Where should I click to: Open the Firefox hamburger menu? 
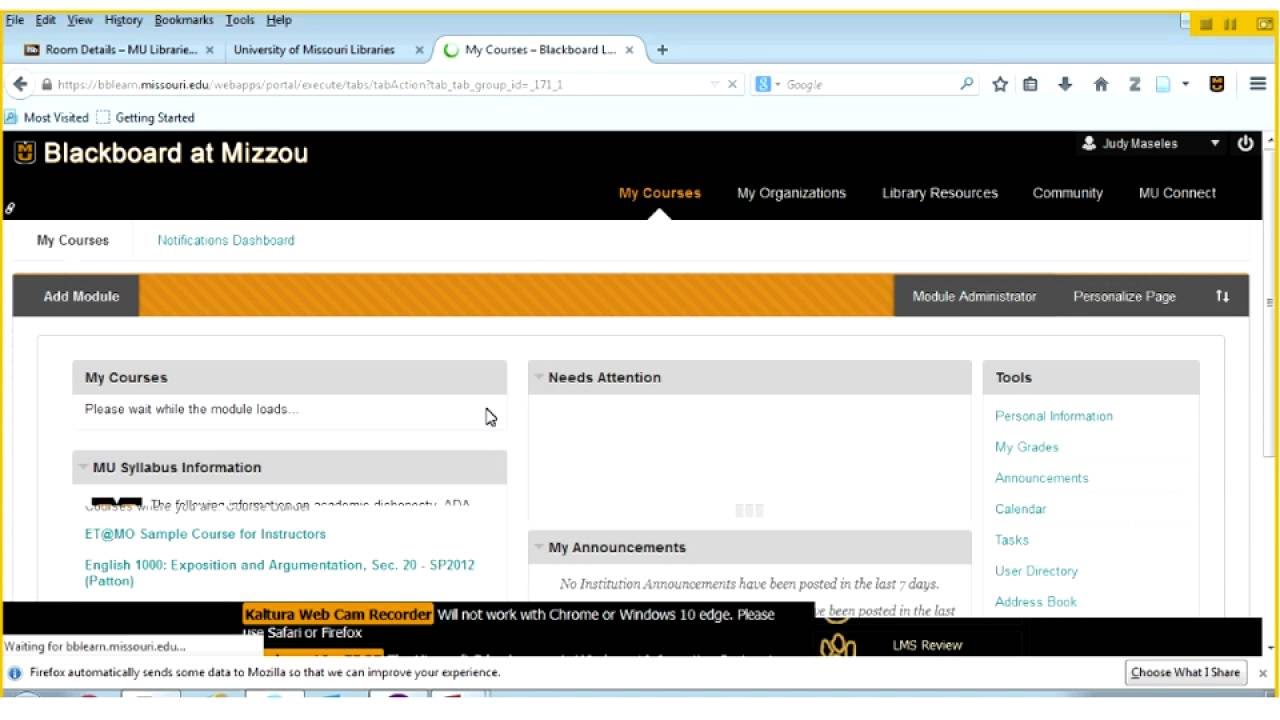1258,85
